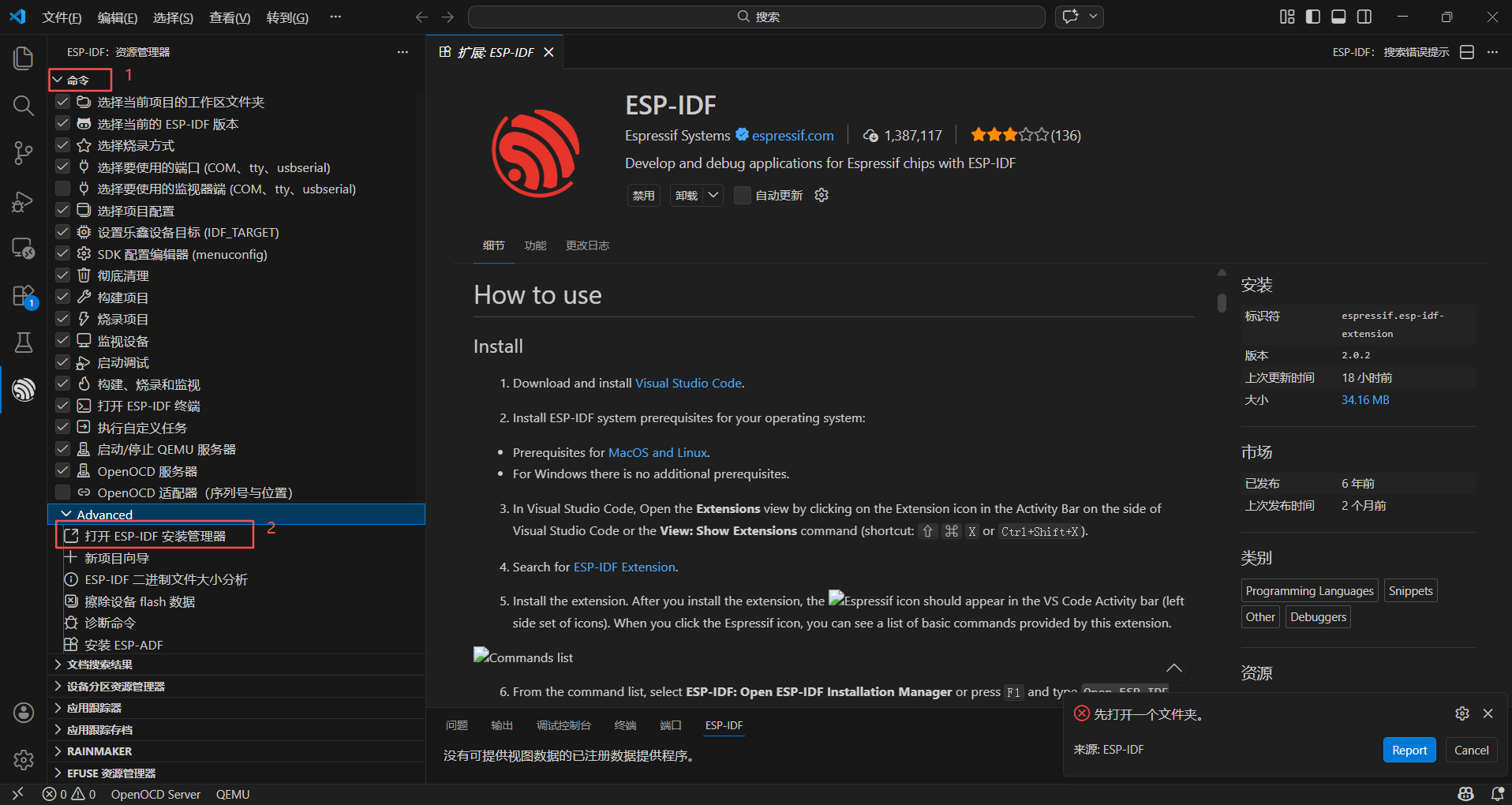Open the sidebar more actions ellipsis
The height and width of the screenshot is (805, 1512).
[x=402, y=52]
